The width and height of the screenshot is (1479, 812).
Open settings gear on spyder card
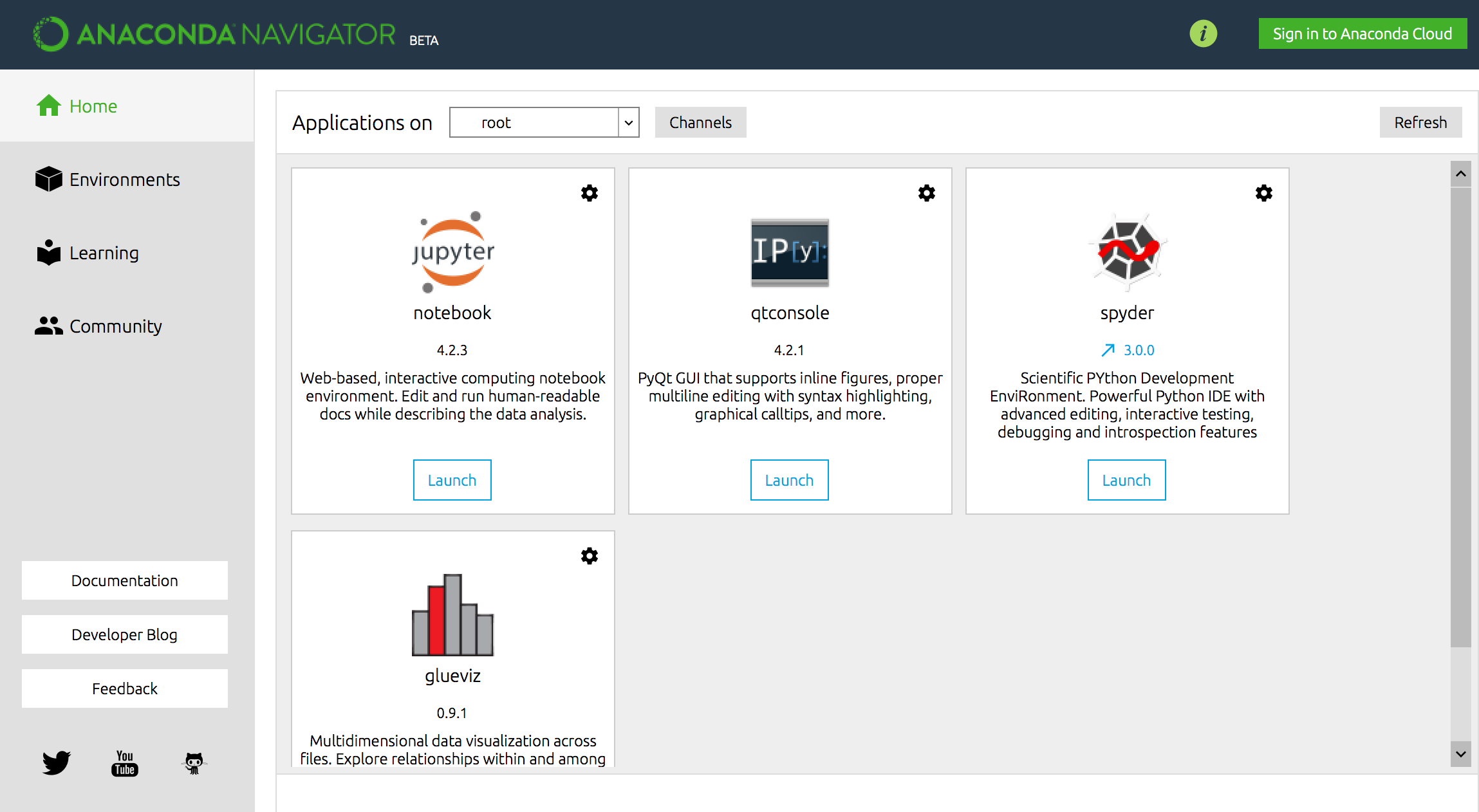[x=1263, y=193]
